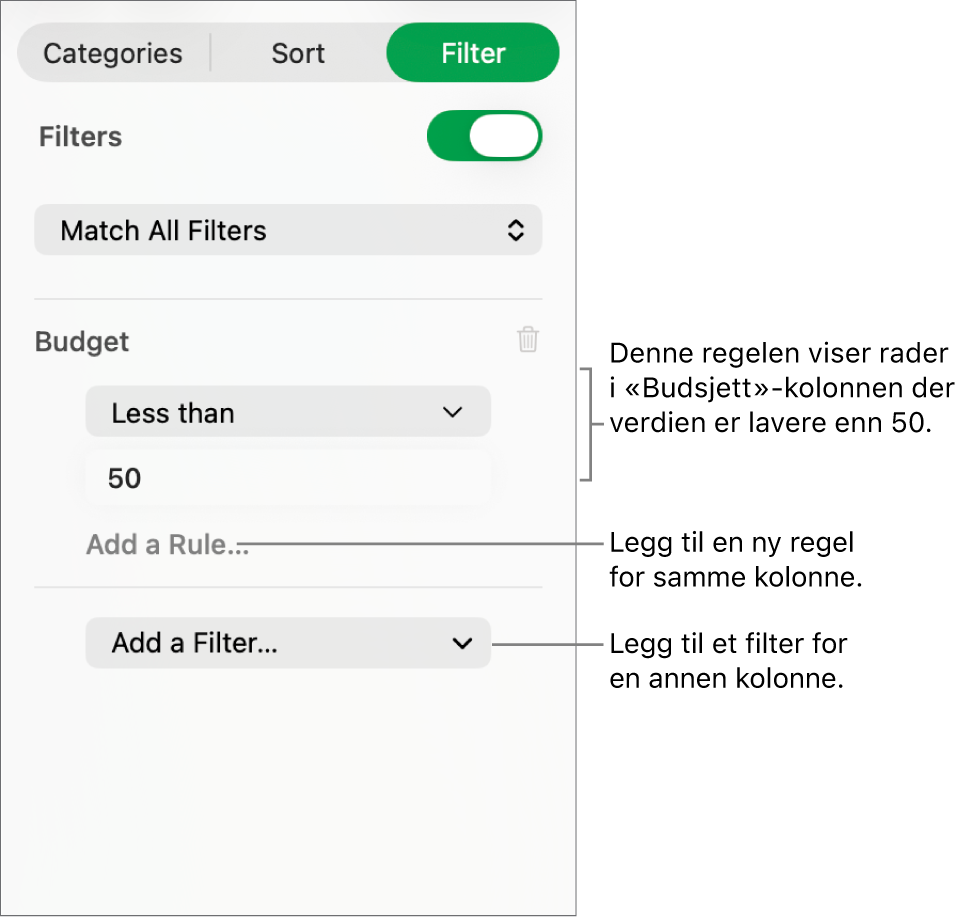The width and height of the screenshot is (961, 918).
Task: Expand the Less than rule dropdown
Action: coord(288,412)
